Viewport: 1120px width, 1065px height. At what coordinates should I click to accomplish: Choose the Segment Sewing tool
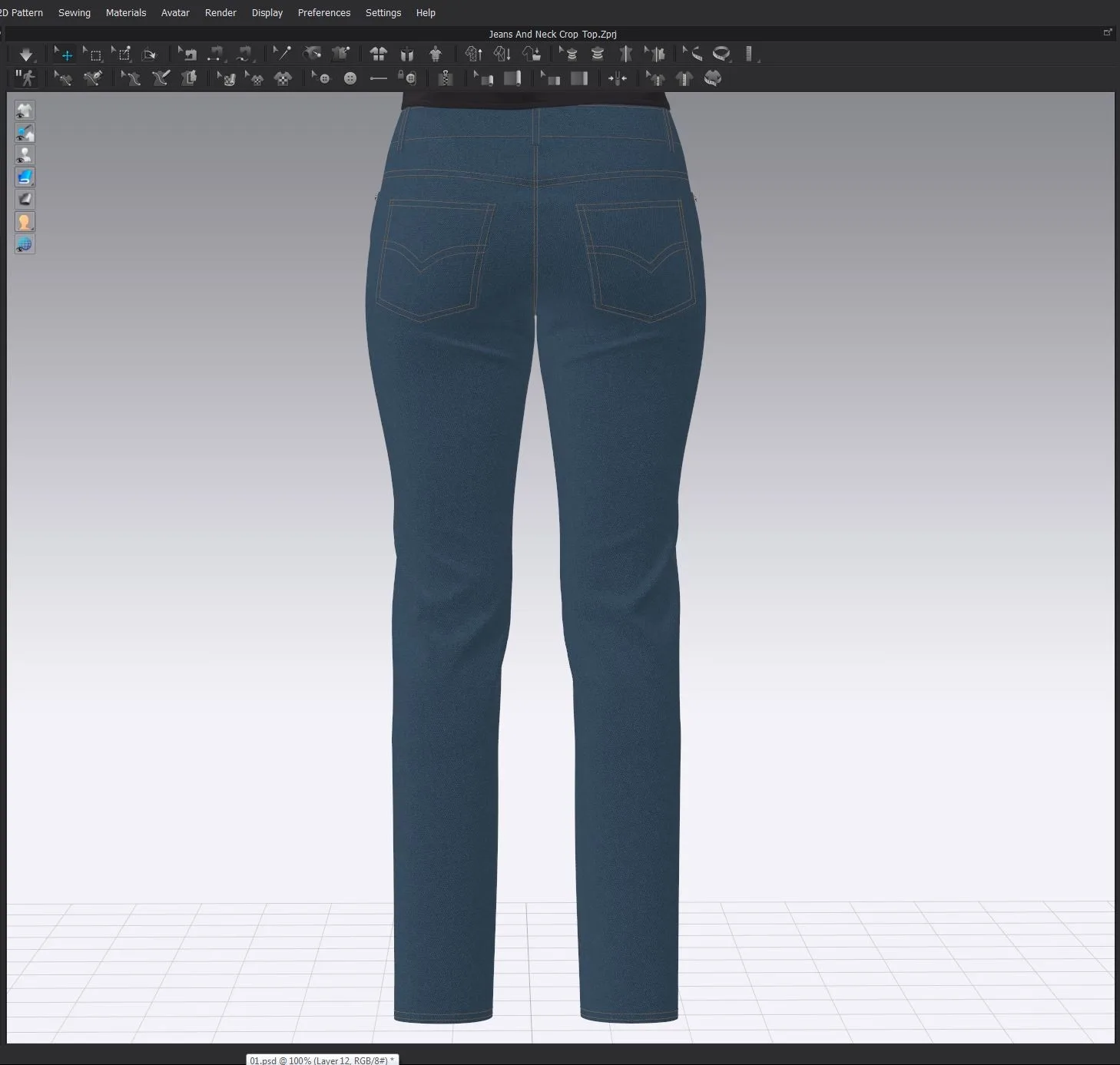point(216,54)
